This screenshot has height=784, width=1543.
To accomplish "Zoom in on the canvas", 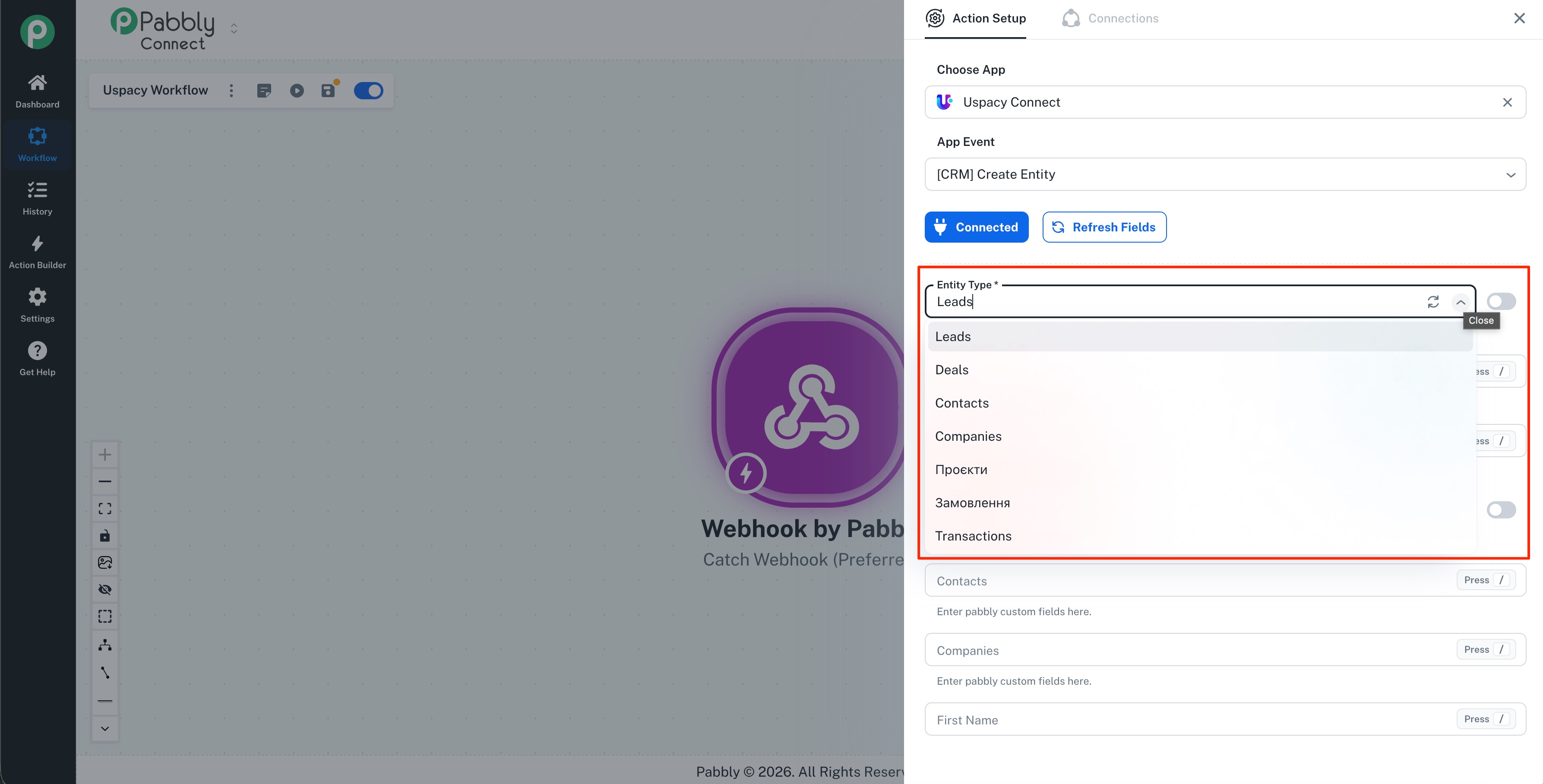I will [105, 455].
